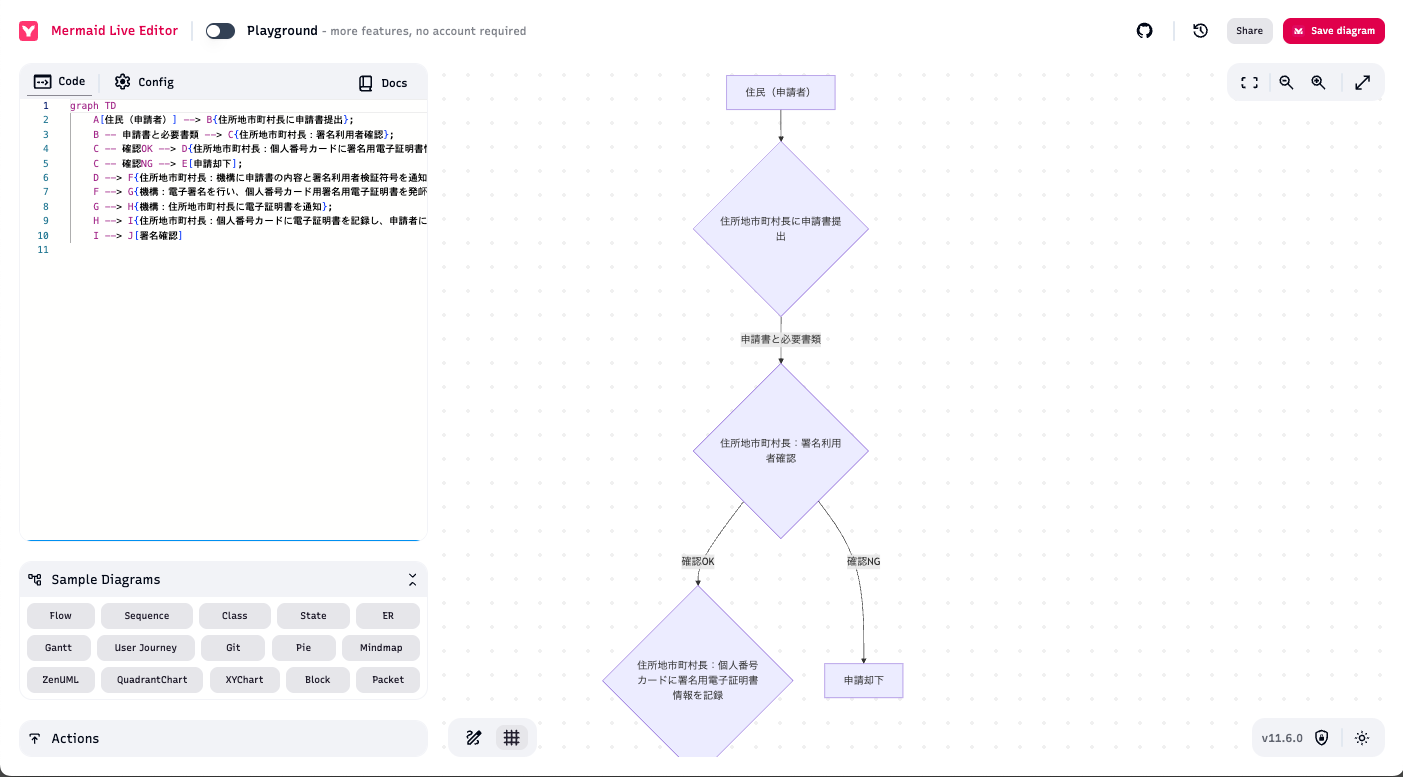This screenshot has width=1403, height=777.
Task: Click code line 1 'graph TD'
Action: (x=93, y=106)
